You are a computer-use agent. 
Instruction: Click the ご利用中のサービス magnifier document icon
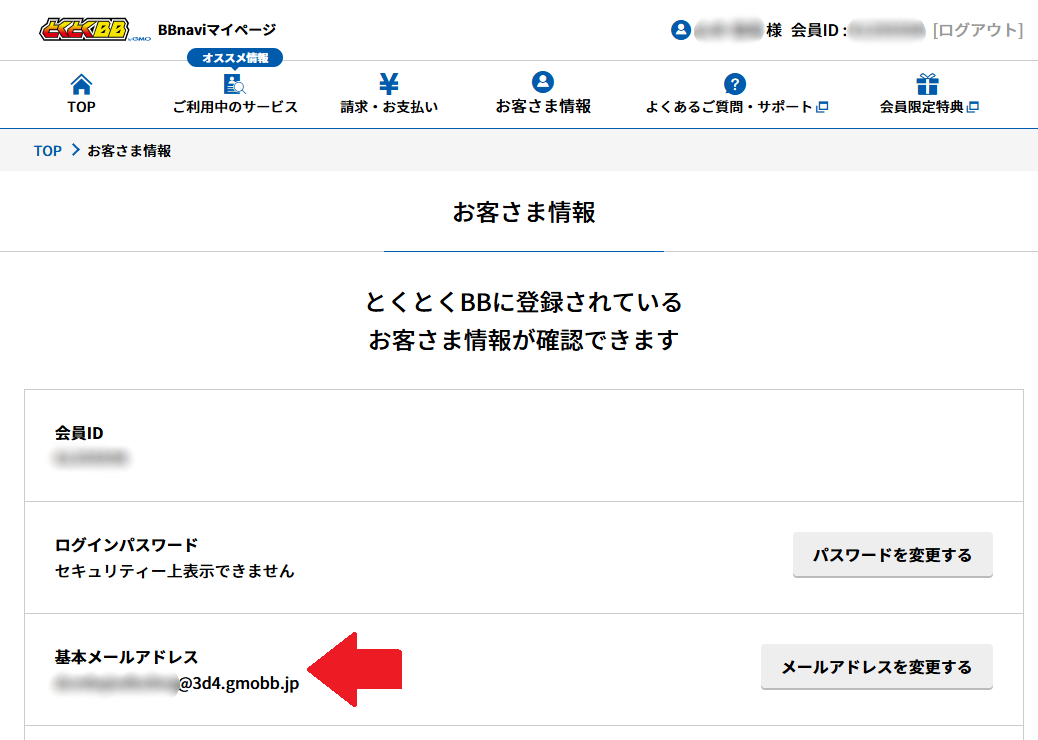point(234,84)
